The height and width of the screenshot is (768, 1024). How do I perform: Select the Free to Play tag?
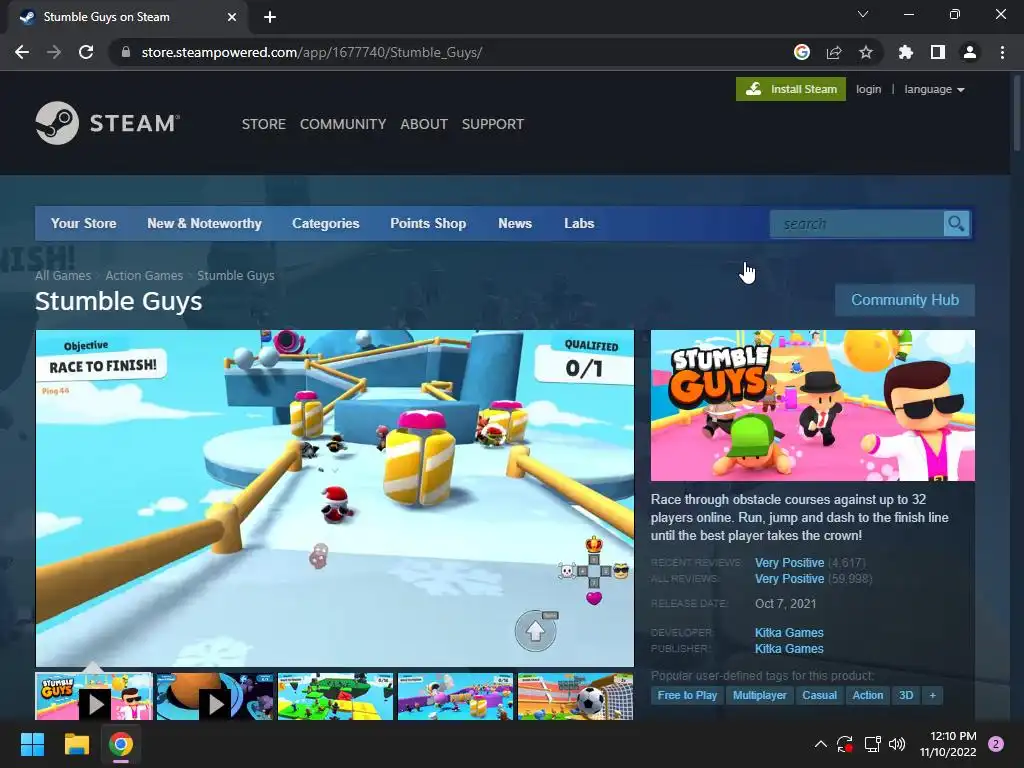[687, 696]
